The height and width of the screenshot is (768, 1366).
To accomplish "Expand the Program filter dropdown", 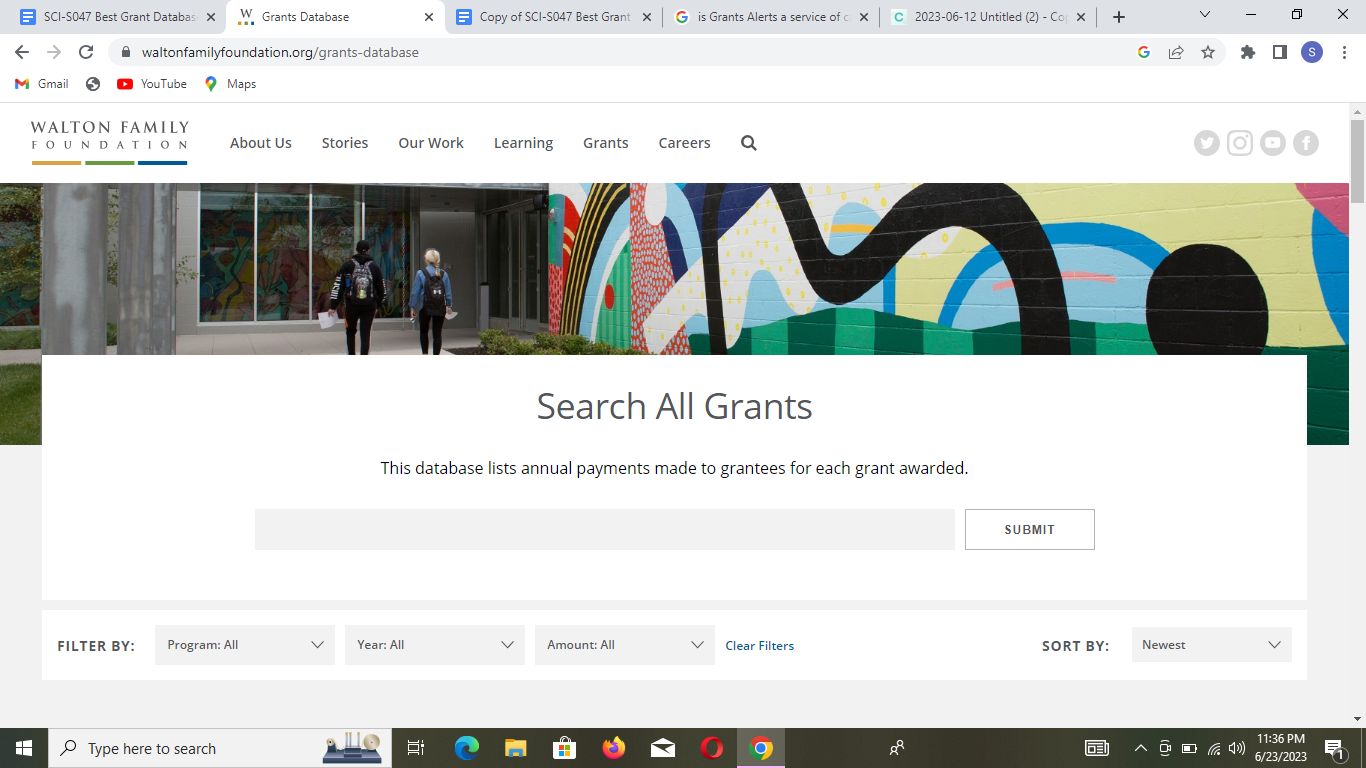I will pyautogui.click(x=244, y=645).
